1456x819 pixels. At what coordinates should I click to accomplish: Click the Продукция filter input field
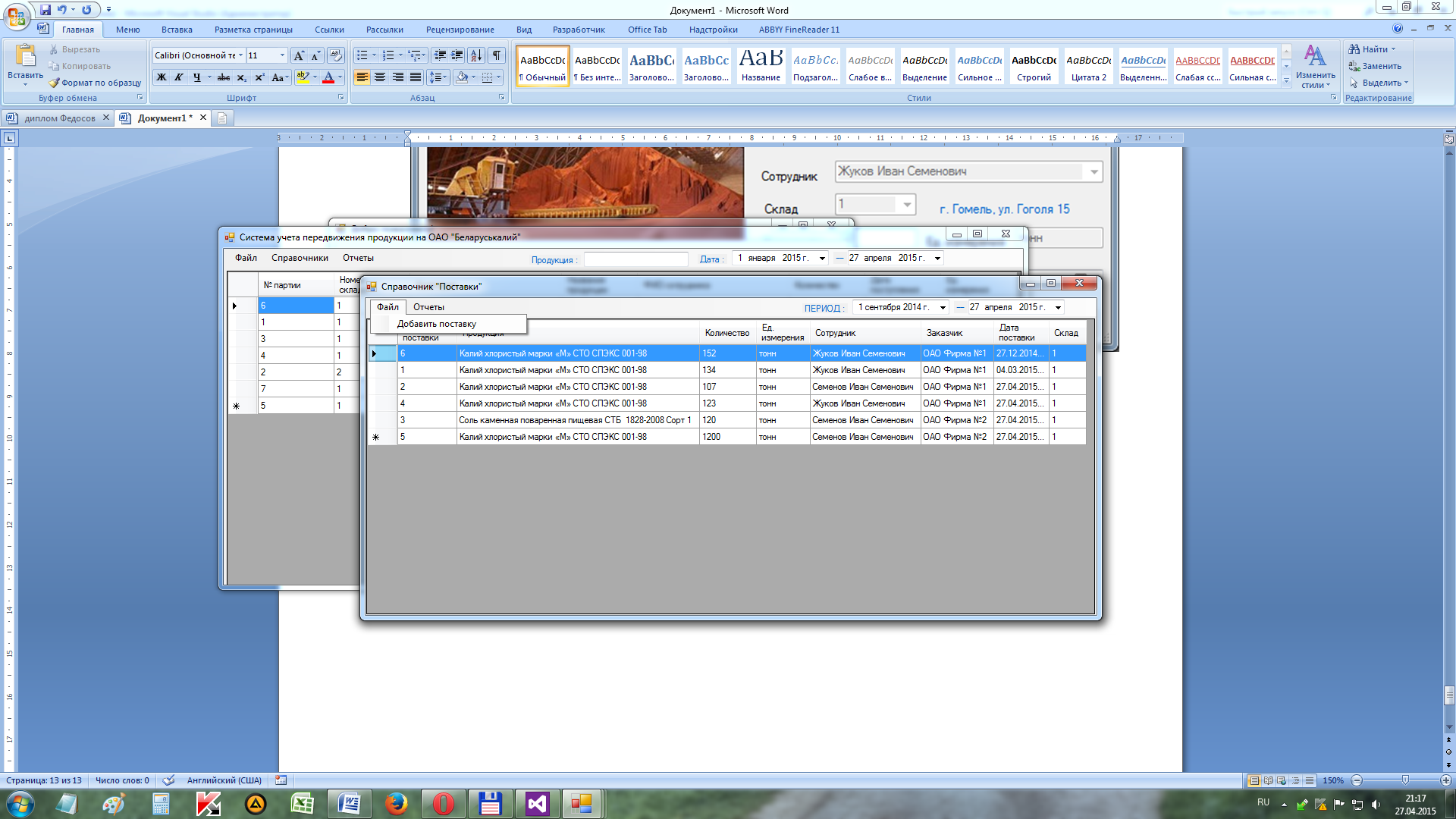point(636,259)
